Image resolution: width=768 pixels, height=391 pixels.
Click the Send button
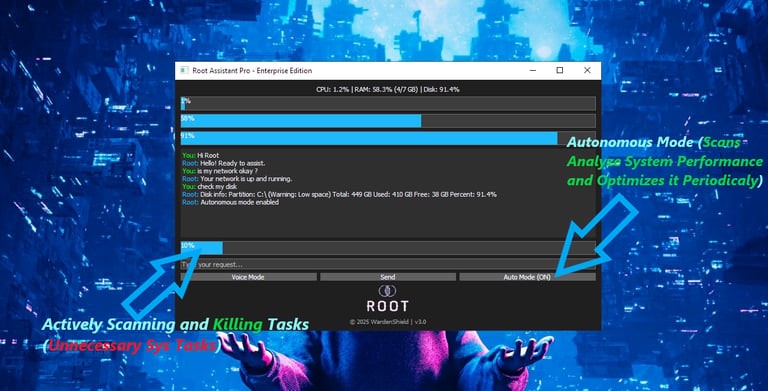(x=387, y=277)
